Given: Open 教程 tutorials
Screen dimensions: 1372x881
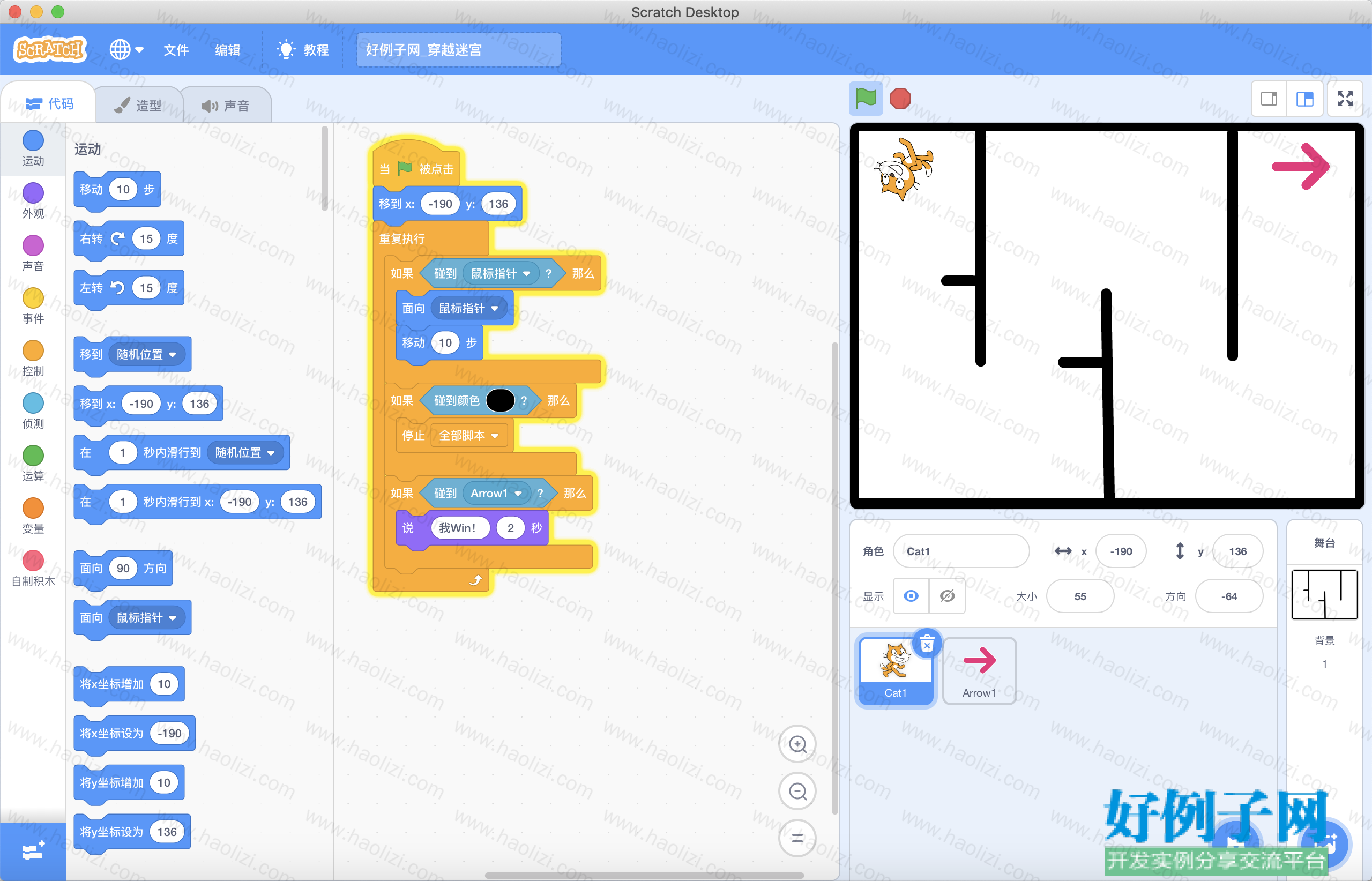Looking at the screenshot, I should (303, 50).
